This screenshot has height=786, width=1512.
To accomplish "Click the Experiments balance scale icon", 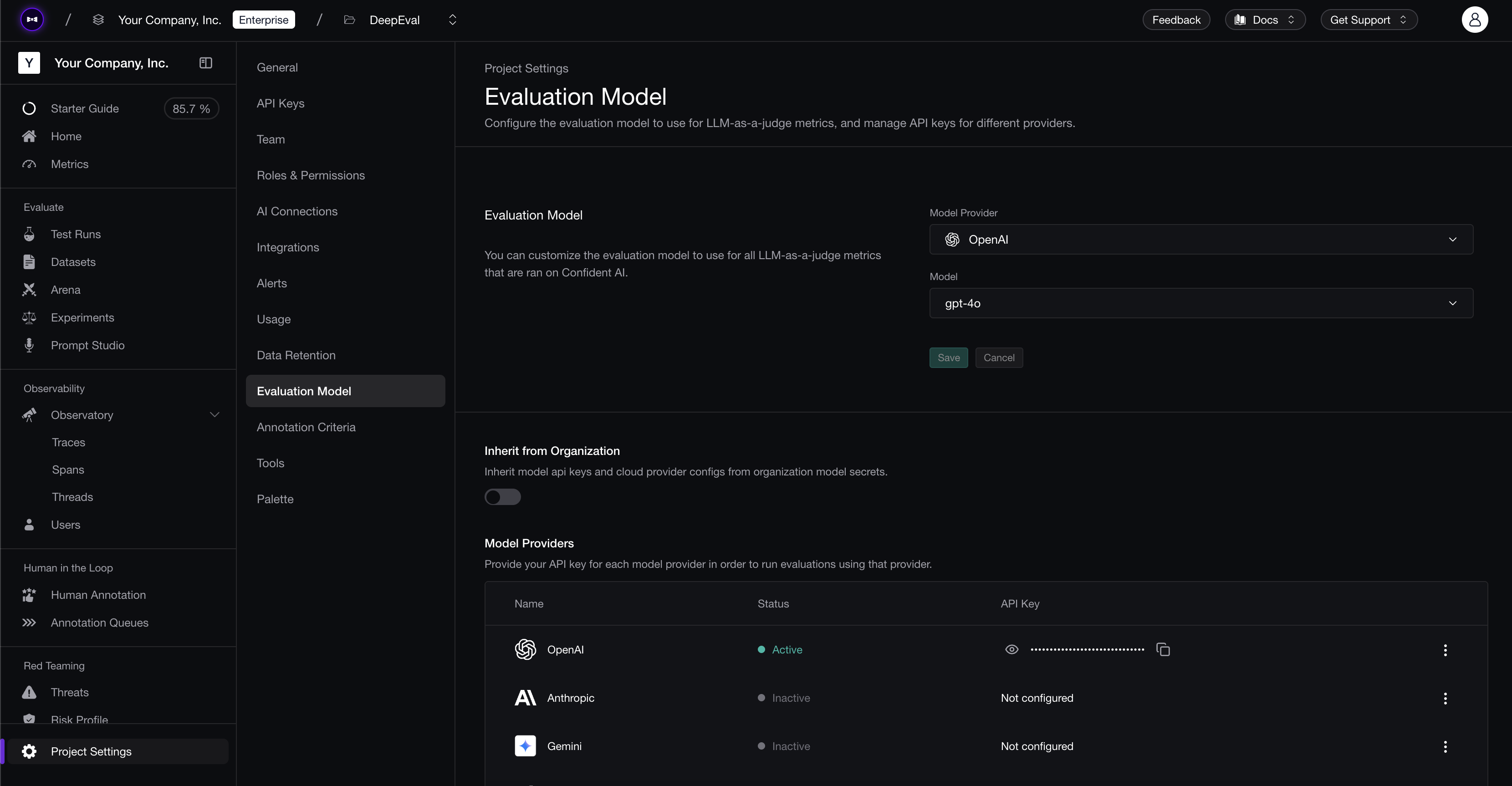I will 29,317.
